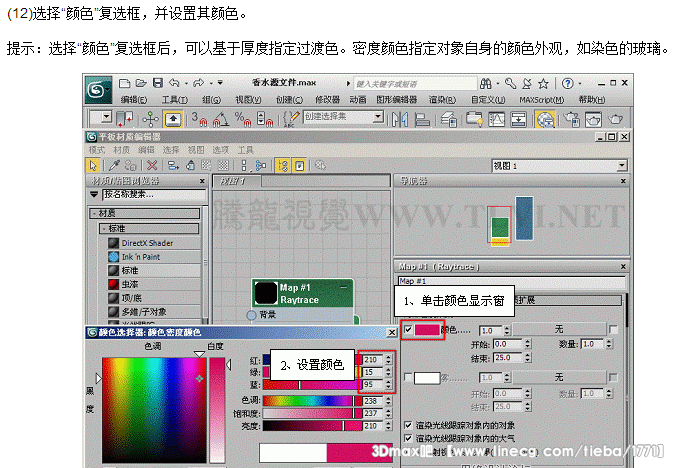Click the select and manipulate tool icon
The image size is (693, 468).
151,119
